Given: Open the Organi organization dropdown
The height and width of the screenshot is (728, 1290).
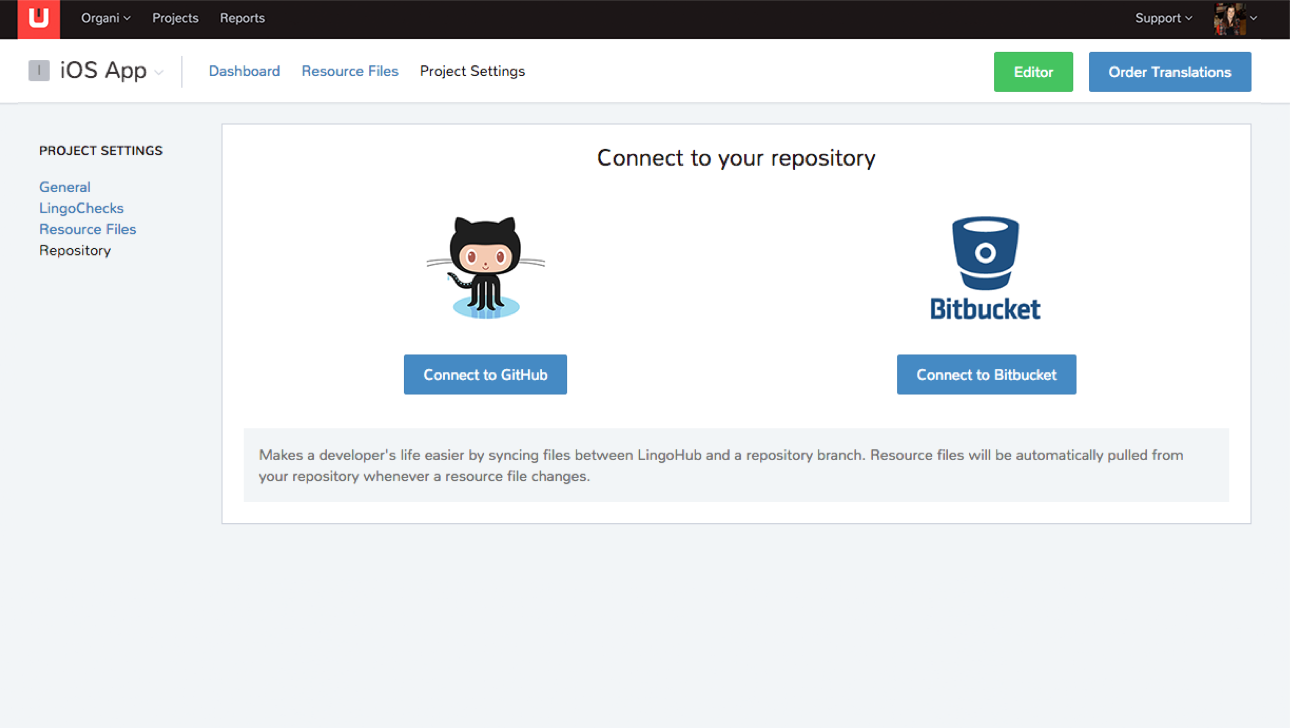Looking at the screenshot, I should click(x=106, y=18).
